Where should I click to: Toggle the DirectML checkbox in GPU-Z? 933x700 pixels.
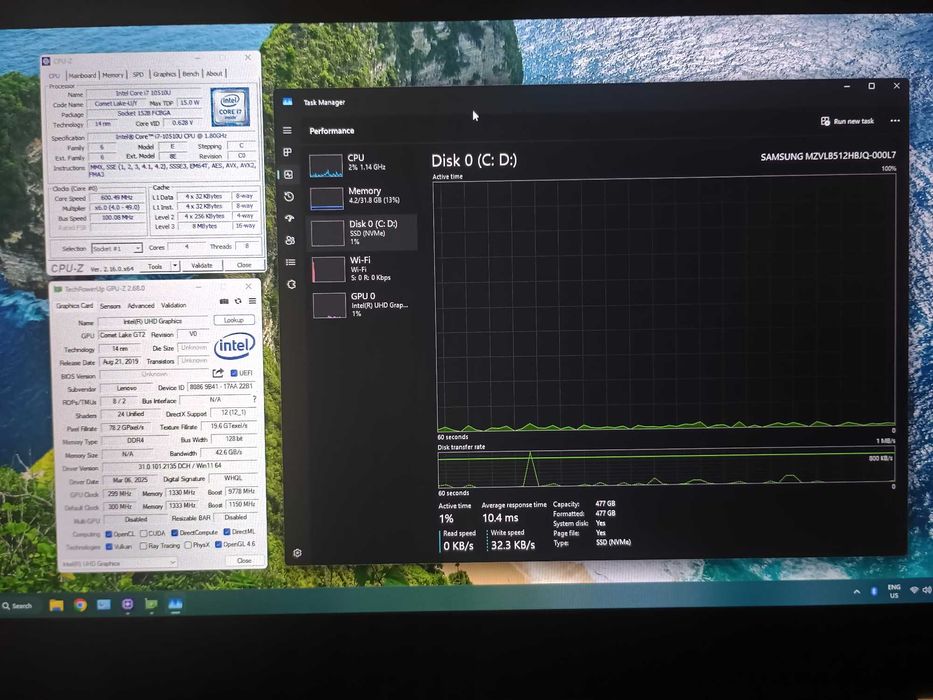point(227,532)
